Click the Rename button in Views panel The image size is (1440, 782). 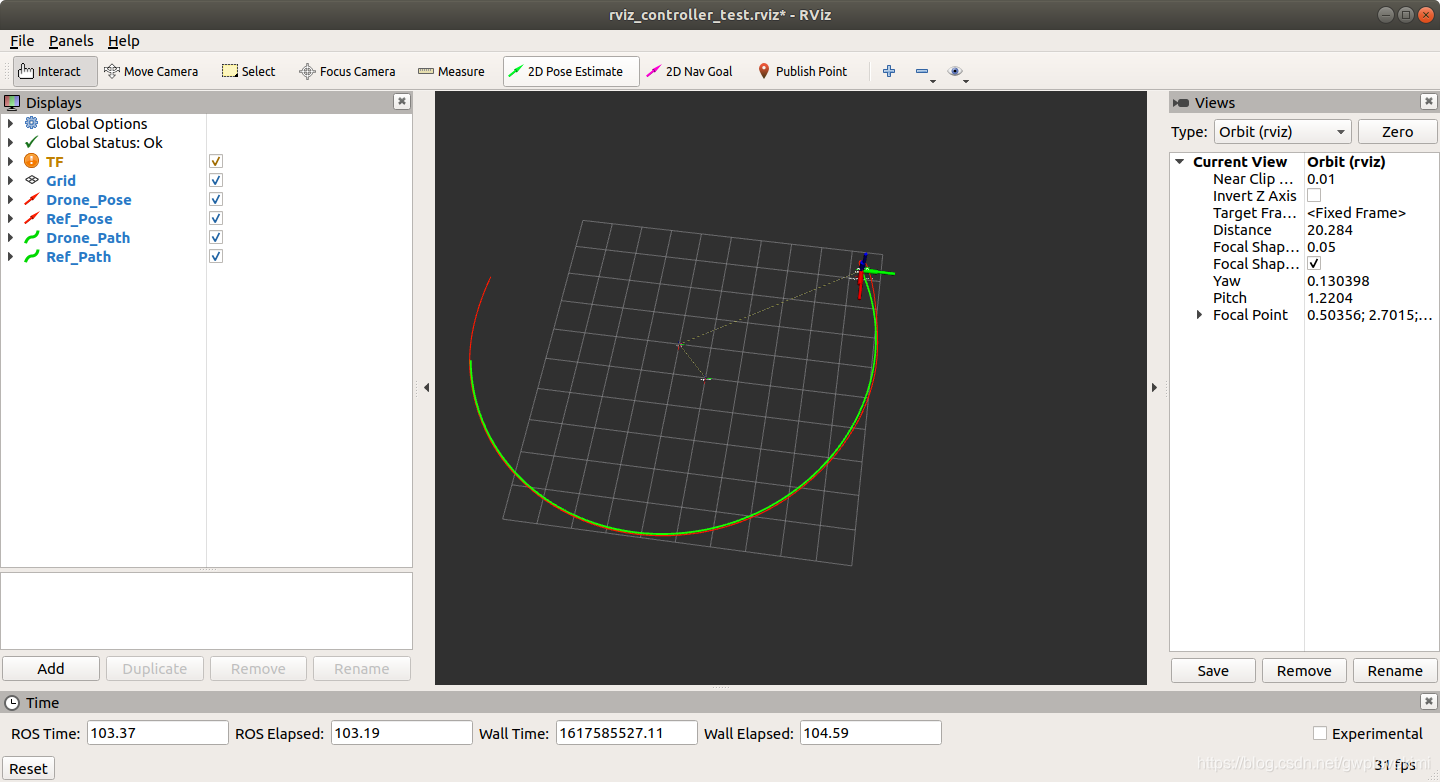[x=1395, y=670]
